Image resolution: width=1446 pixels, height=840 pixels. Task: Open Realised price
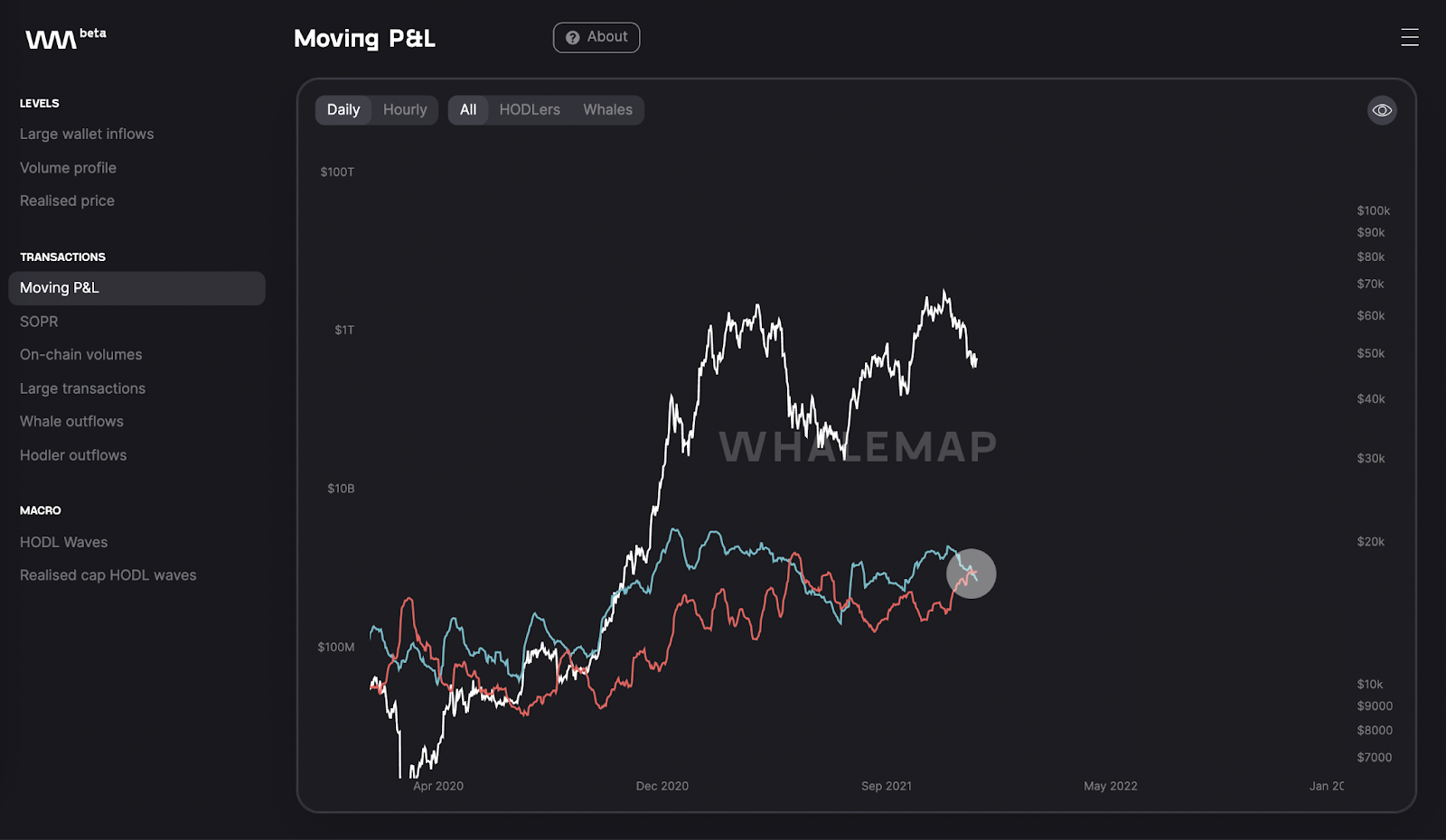tap(67, 200)
